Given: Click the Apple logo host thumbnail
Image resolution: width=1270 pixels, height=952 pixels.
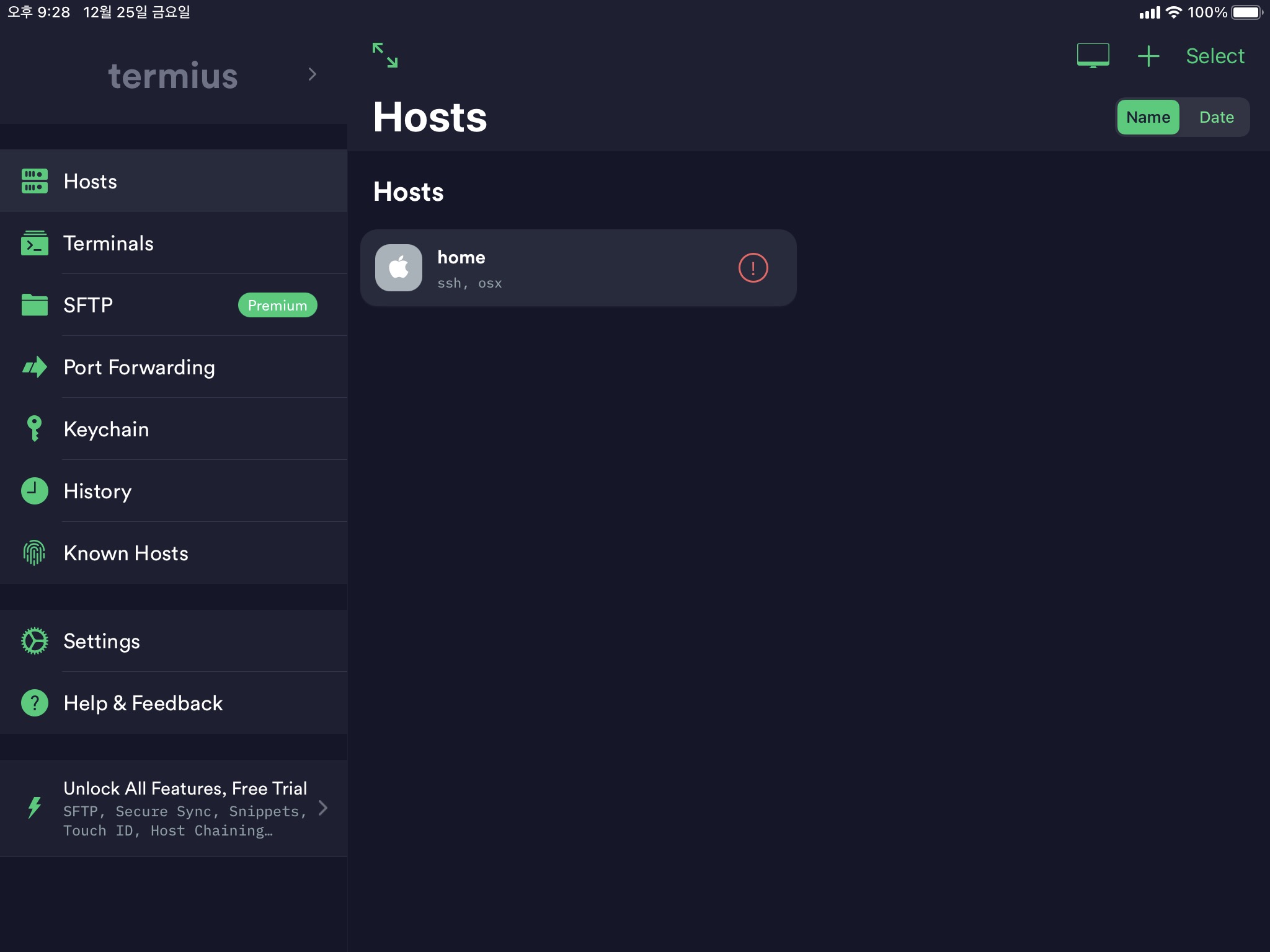Looking at the screenshot, I should tap(399, 268).
